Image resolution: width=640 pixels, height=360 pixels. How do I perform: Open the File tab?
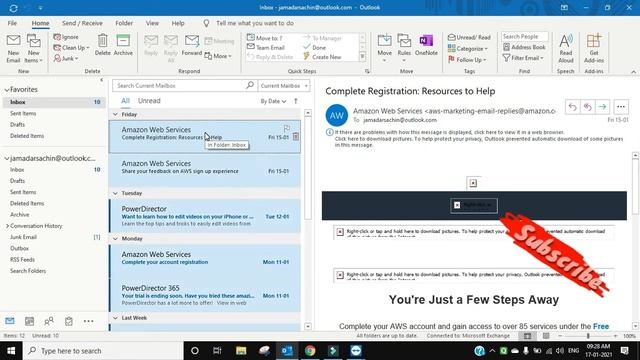coord(12,23)
